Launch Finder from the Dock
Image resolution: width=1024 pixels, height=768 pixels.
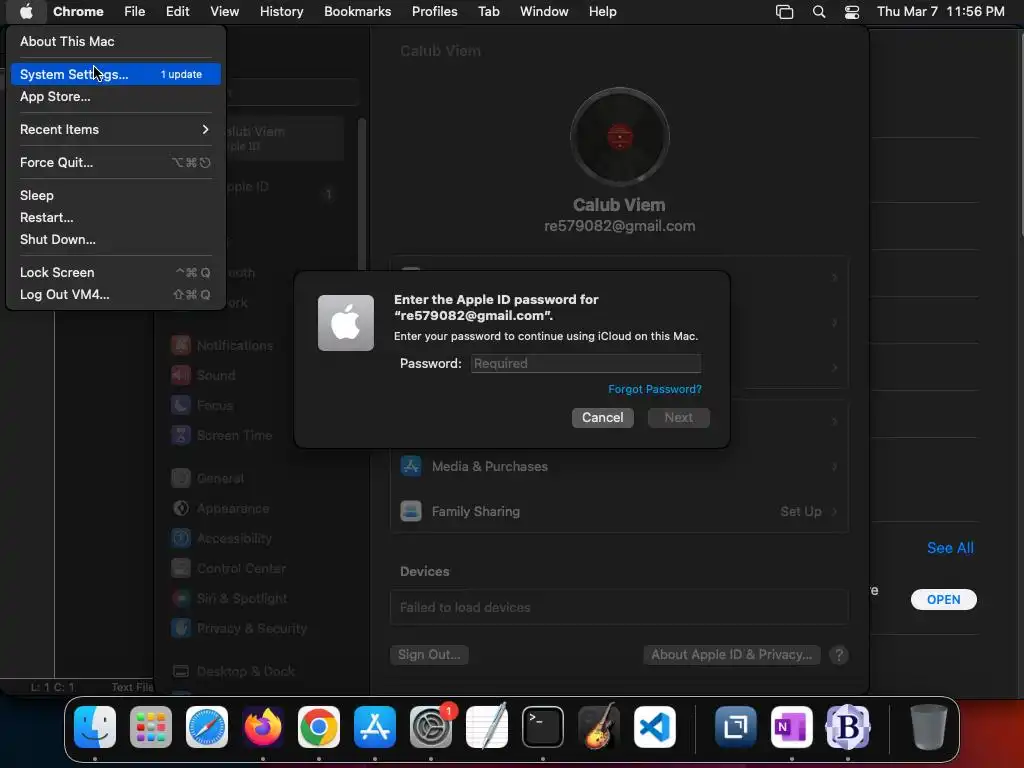[95, 728]
